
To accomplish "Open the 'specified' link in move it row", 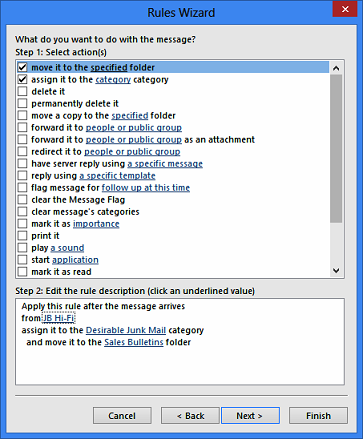I will (109, 68).
